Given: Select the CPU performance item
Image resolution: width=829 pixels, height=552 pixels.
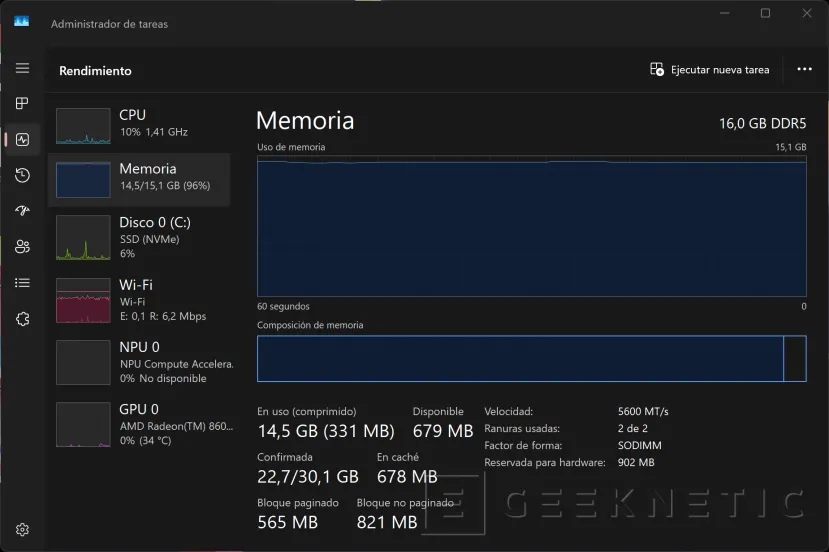Looking at the screenshot, I should coord(139,125).
